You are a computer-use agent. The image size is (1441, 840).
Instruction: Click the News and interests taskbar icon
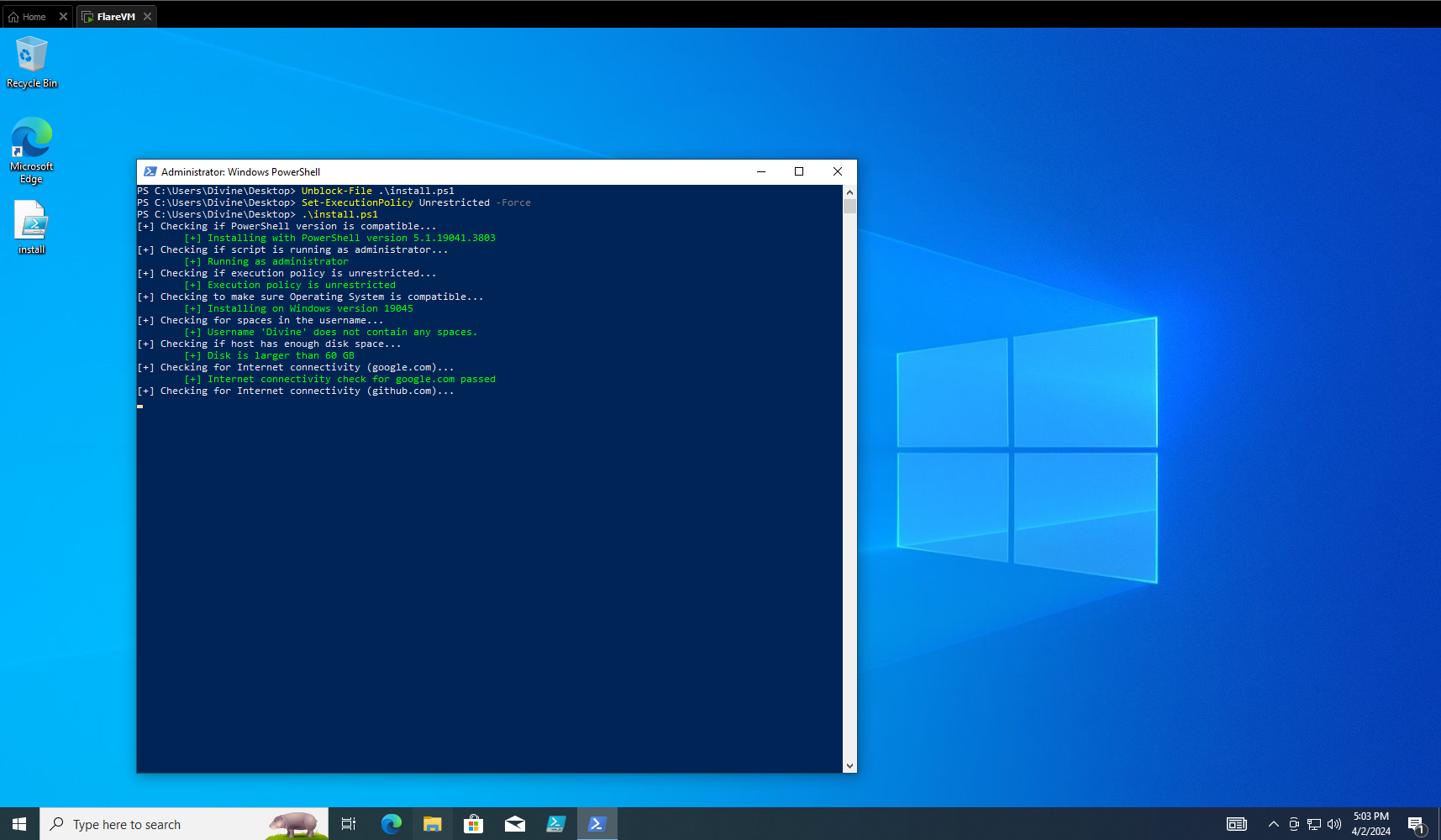(1237, 824)
